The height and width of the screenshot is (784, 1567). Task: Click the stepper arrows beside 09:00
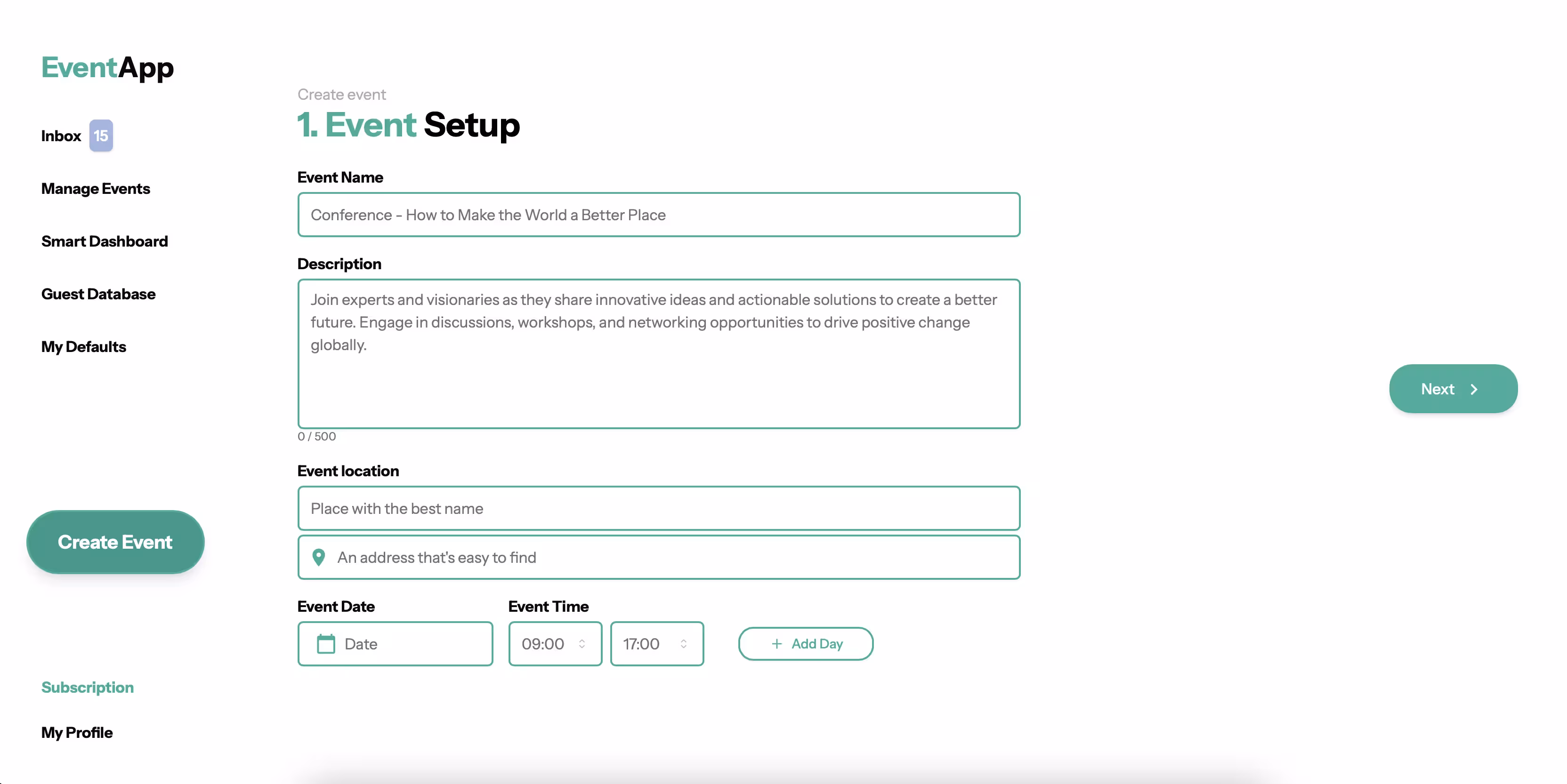click(582, 644)
